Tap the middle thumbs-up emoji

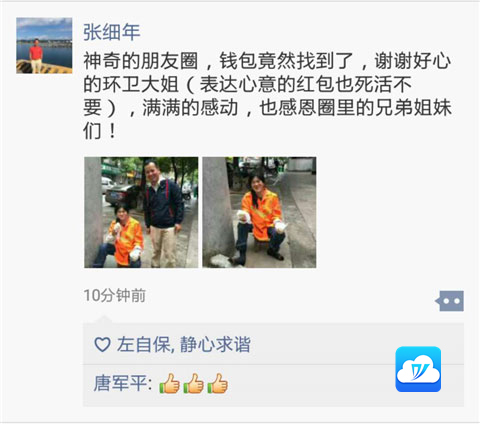tap(194, 383)
